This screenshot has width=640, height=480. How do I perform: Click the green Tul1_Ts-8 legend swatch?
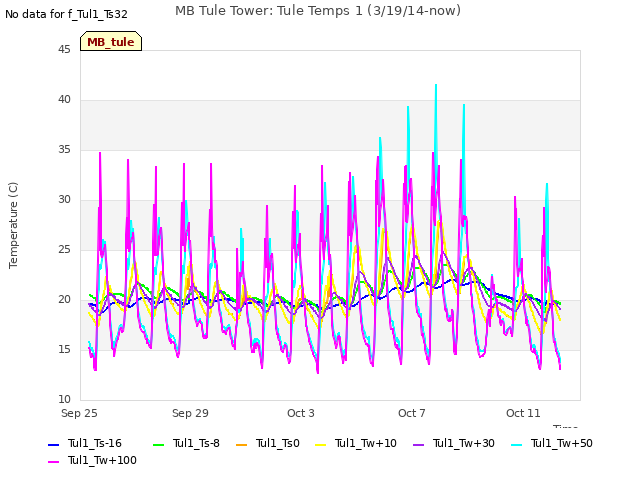click(x=158, y=444)
